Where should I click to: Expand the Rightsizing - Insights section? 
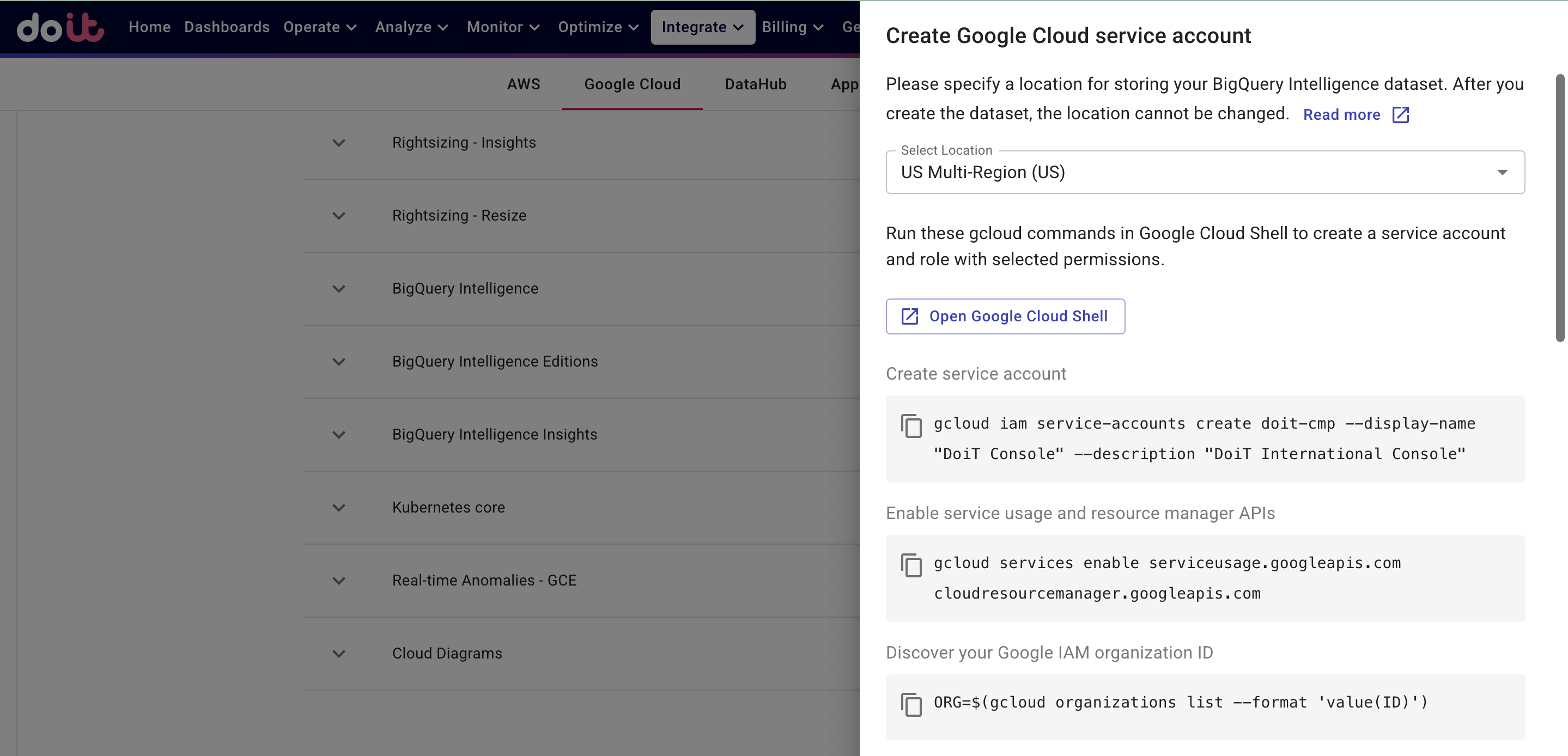pos(339,143)
